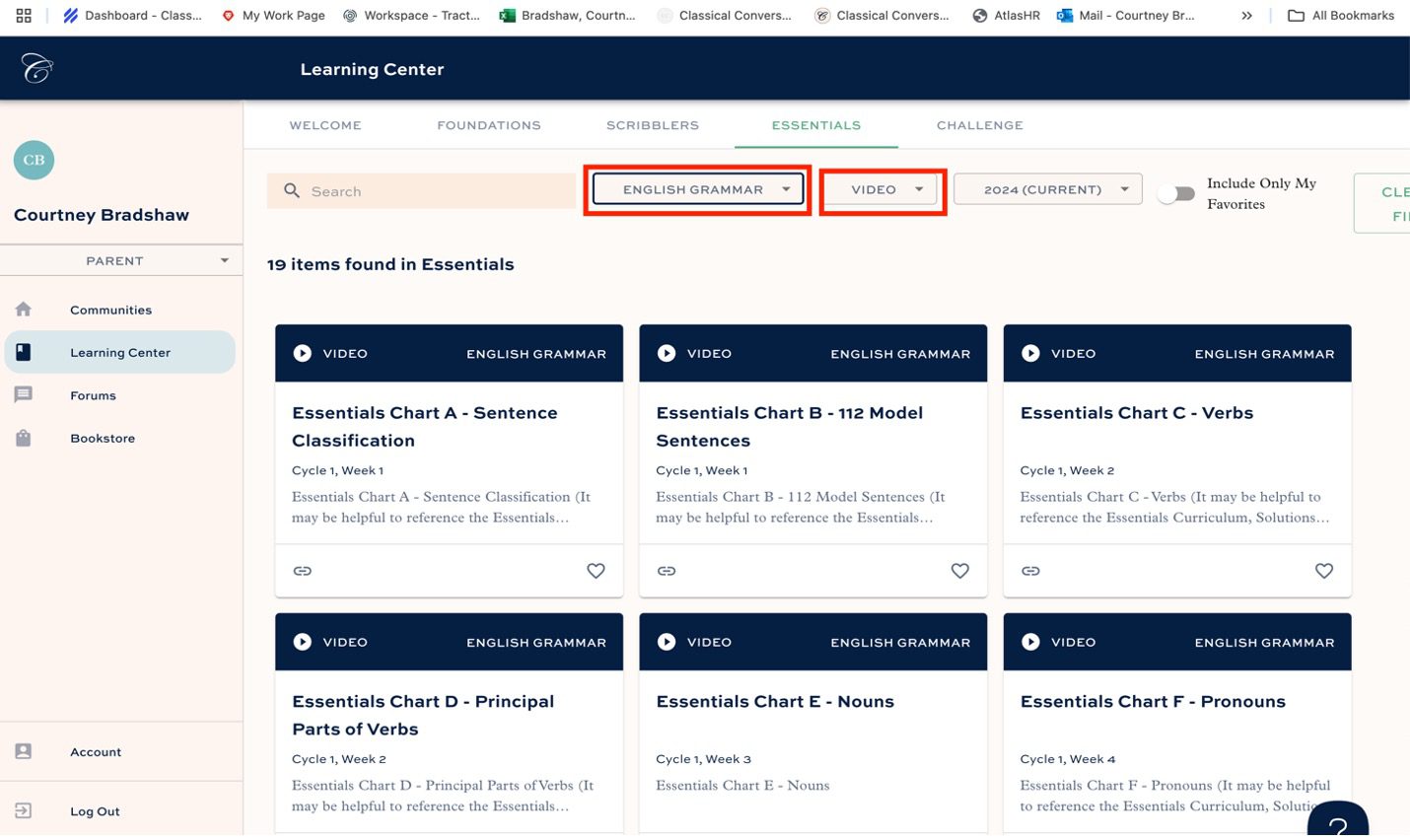Viewport: 1410px width, 840px height.
Task: Click the search magnifying glass icon
Action: click(291, 190)
